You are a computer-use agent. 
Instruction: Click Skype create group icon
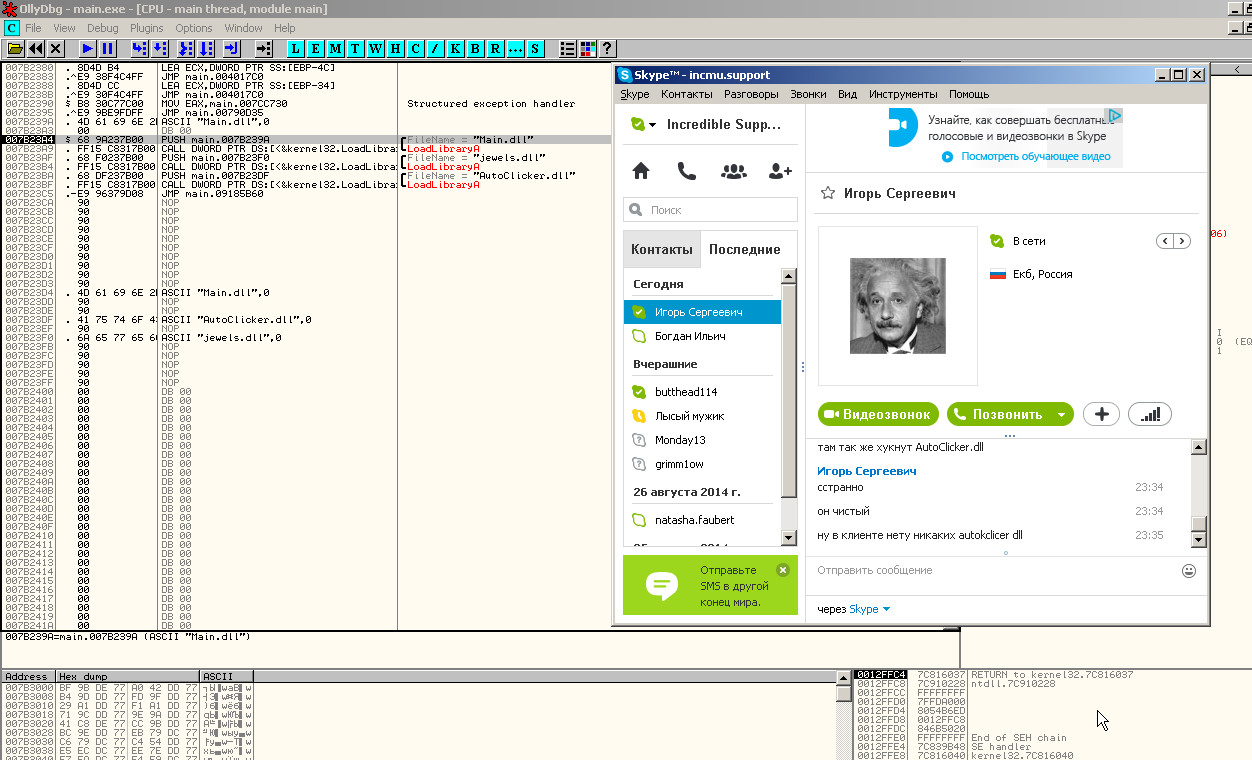pos(734,171)
